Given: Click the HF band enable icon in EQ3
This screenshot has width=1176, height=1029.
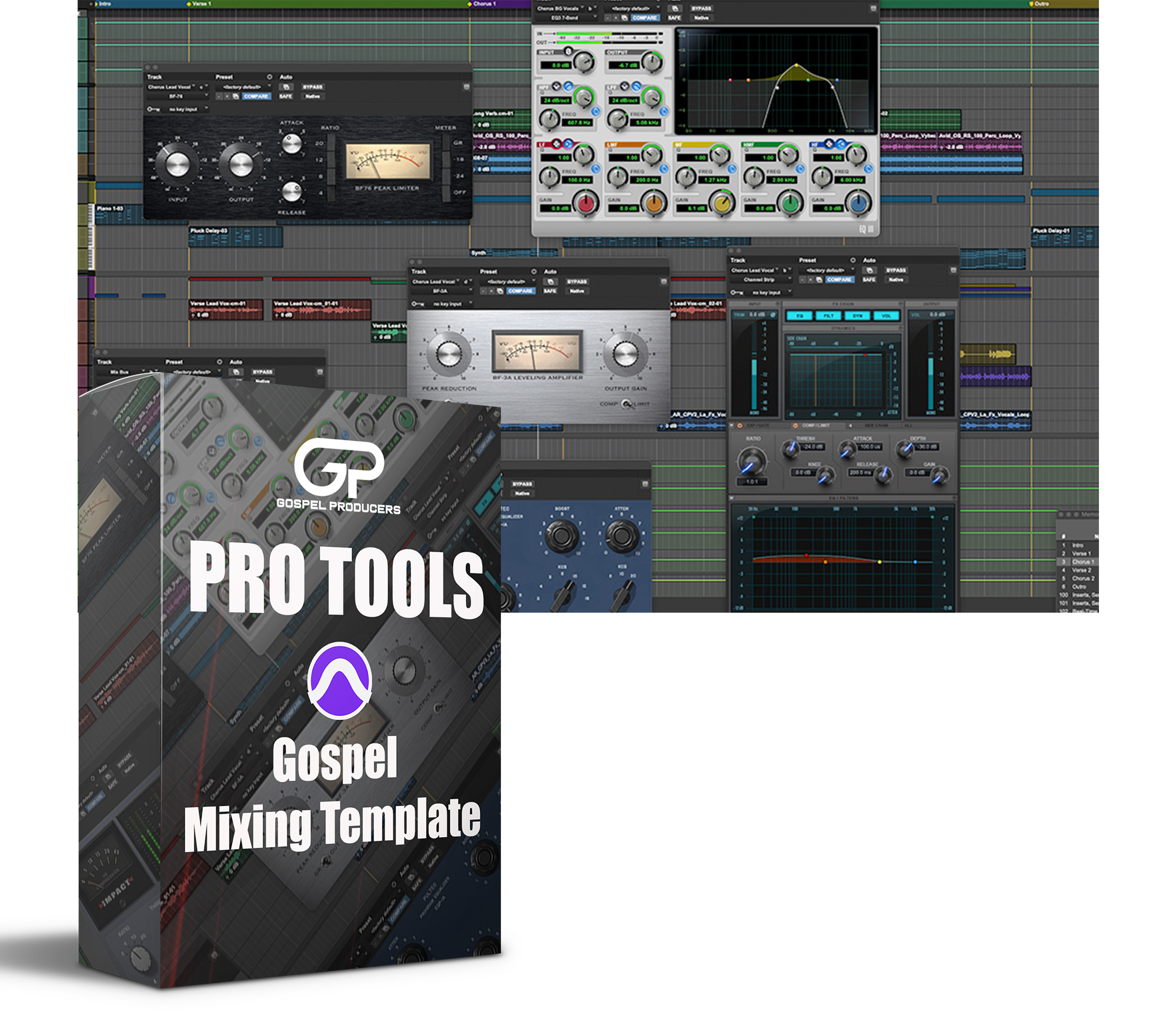Looking at the screenshot, I should click(868, 169).
